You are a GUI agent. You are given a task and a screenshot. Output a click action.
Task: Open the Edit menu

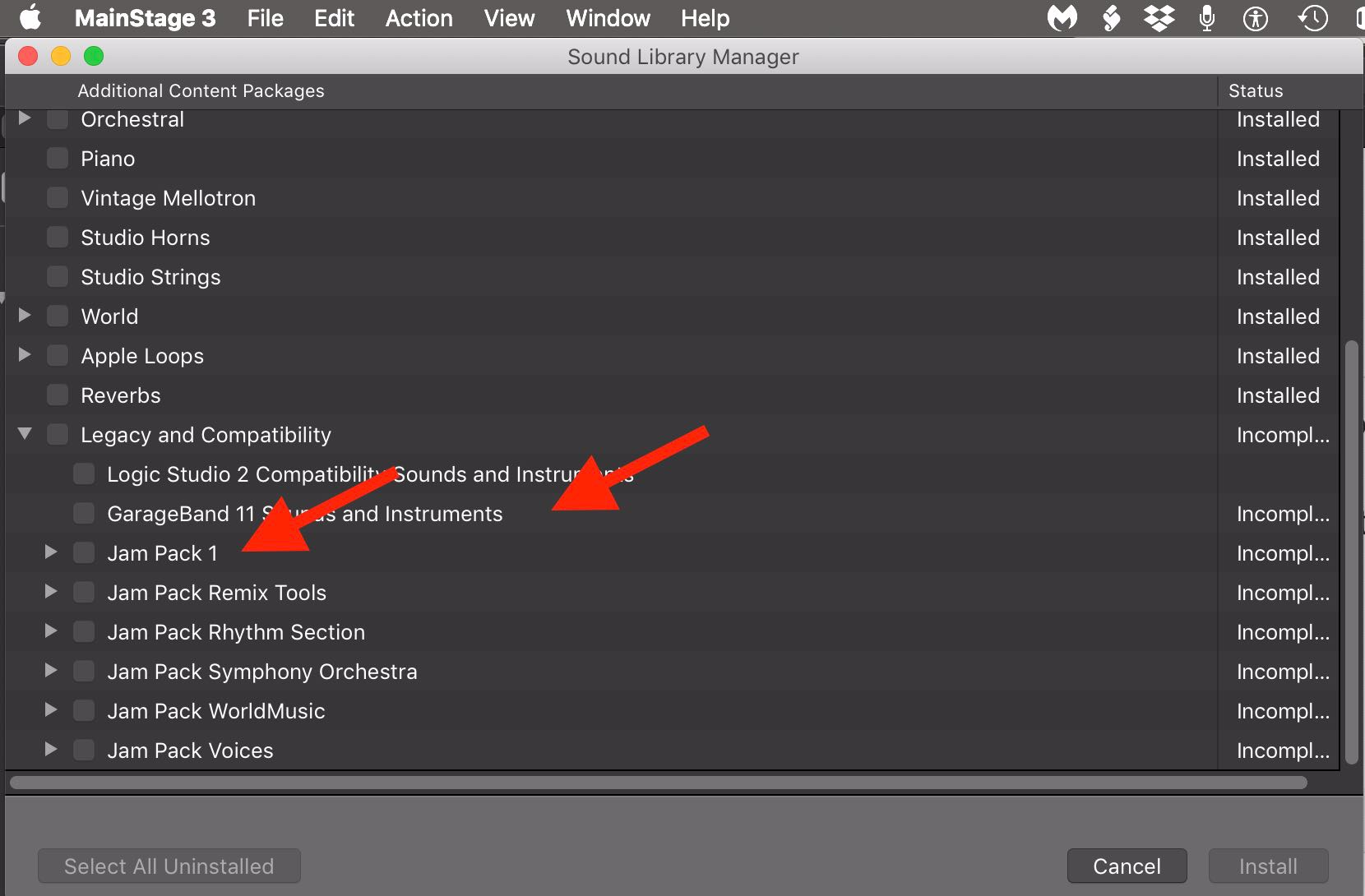point(334,18)
